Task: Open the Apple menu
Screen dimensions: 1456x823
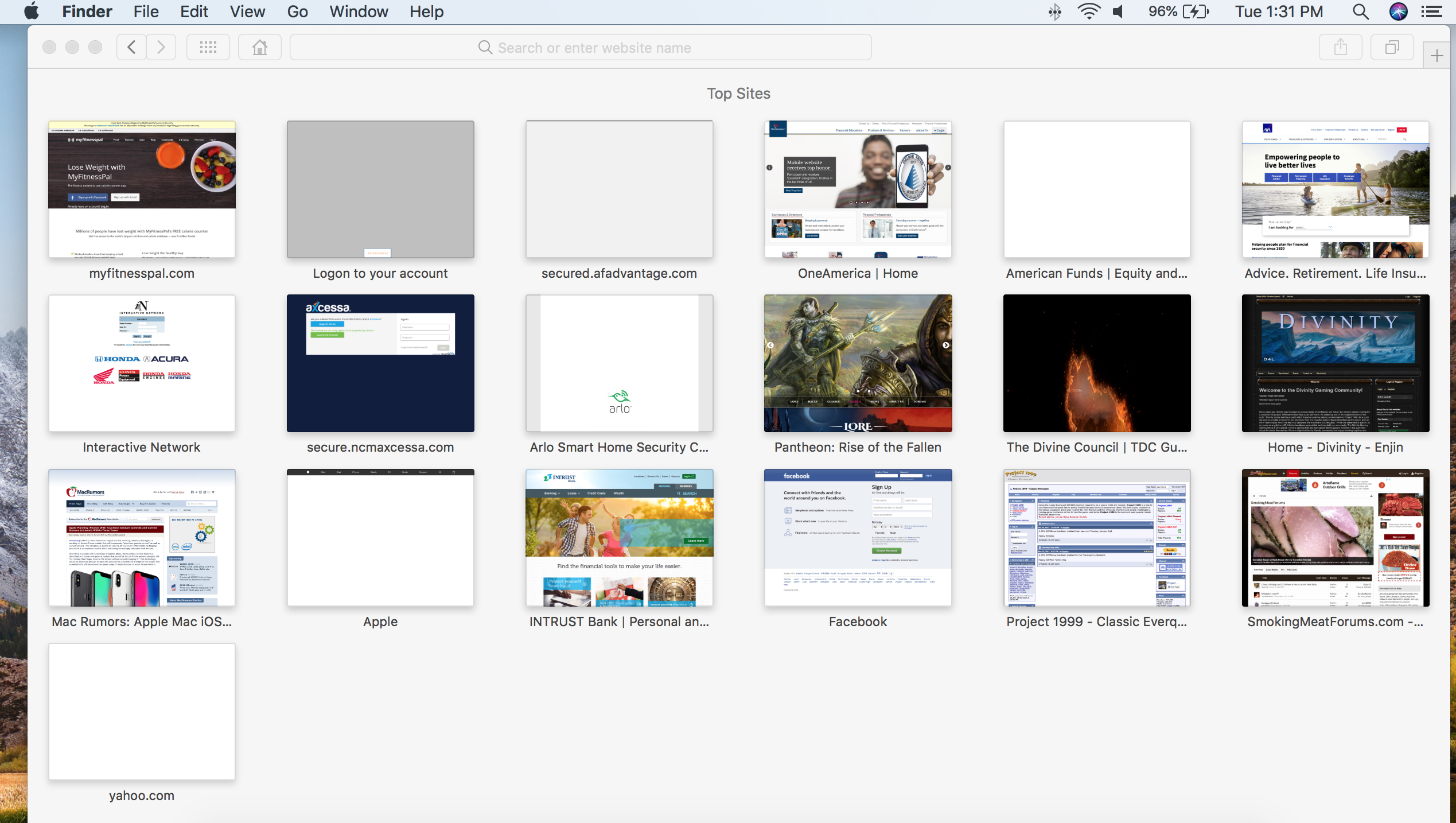Action: [x=32, y=11]
